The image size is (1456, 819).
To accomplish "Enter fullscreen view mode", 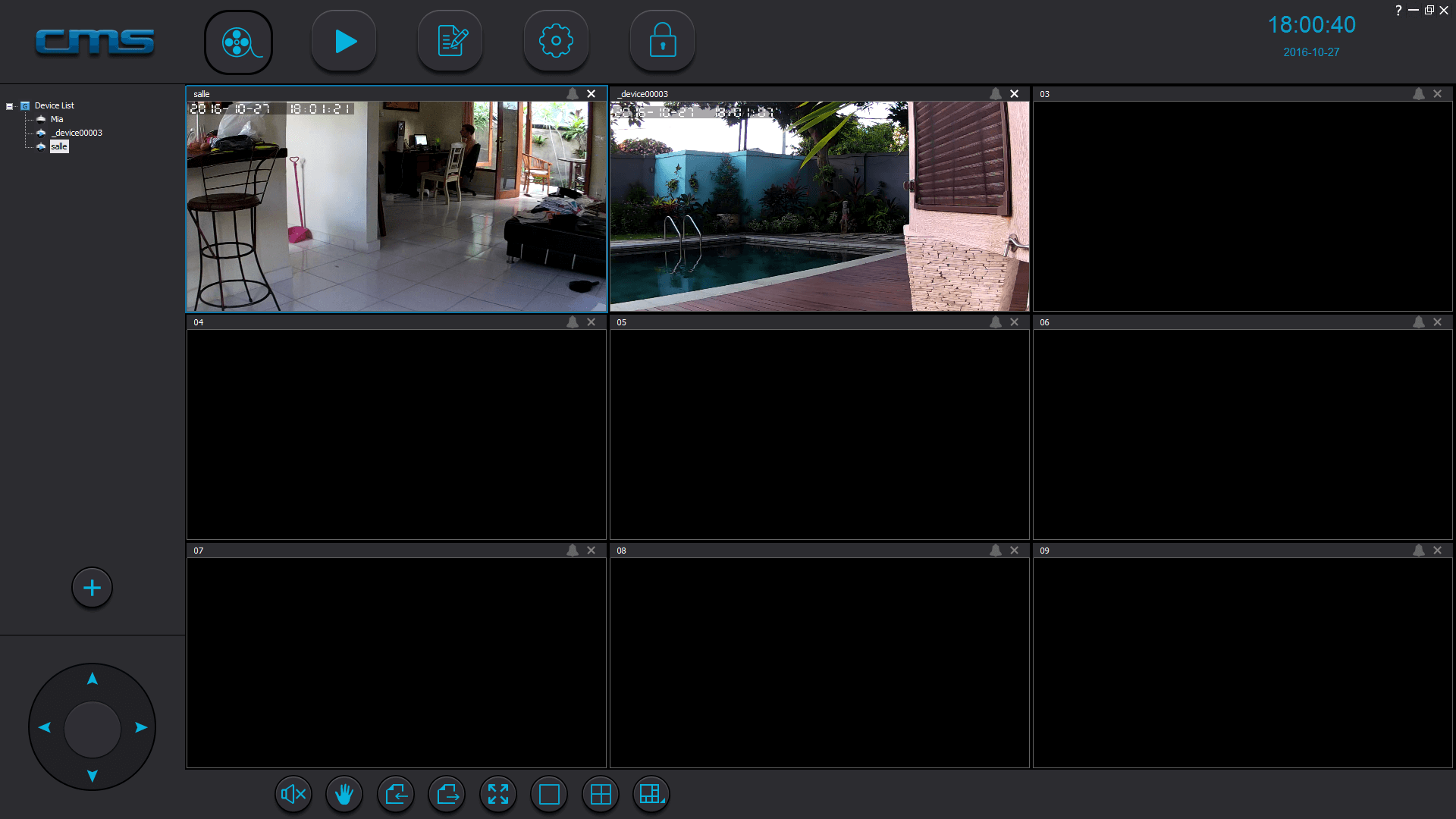I will pyautogui.click(x=498, y=794).
